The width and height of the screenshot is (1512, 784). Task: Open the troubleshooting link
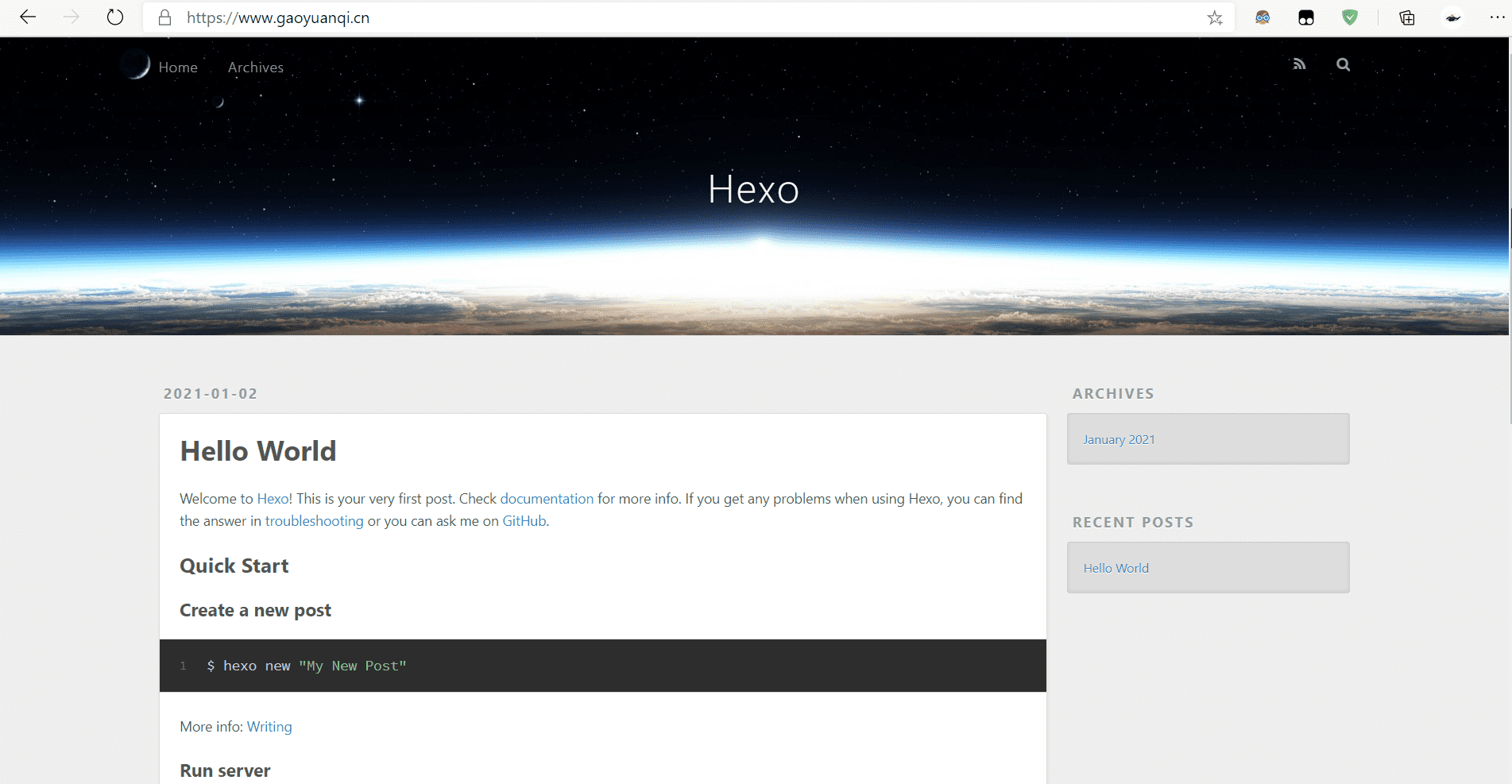pyautogui.click(x=314, y=521)
